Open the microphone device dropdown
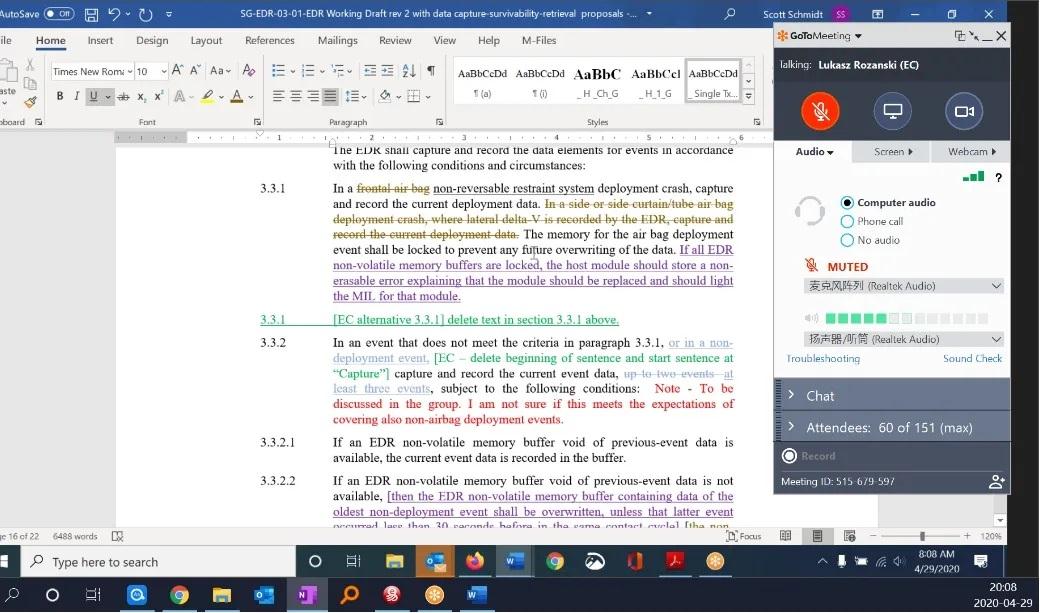Screen dimensions: 1040x613 [903, 286]
